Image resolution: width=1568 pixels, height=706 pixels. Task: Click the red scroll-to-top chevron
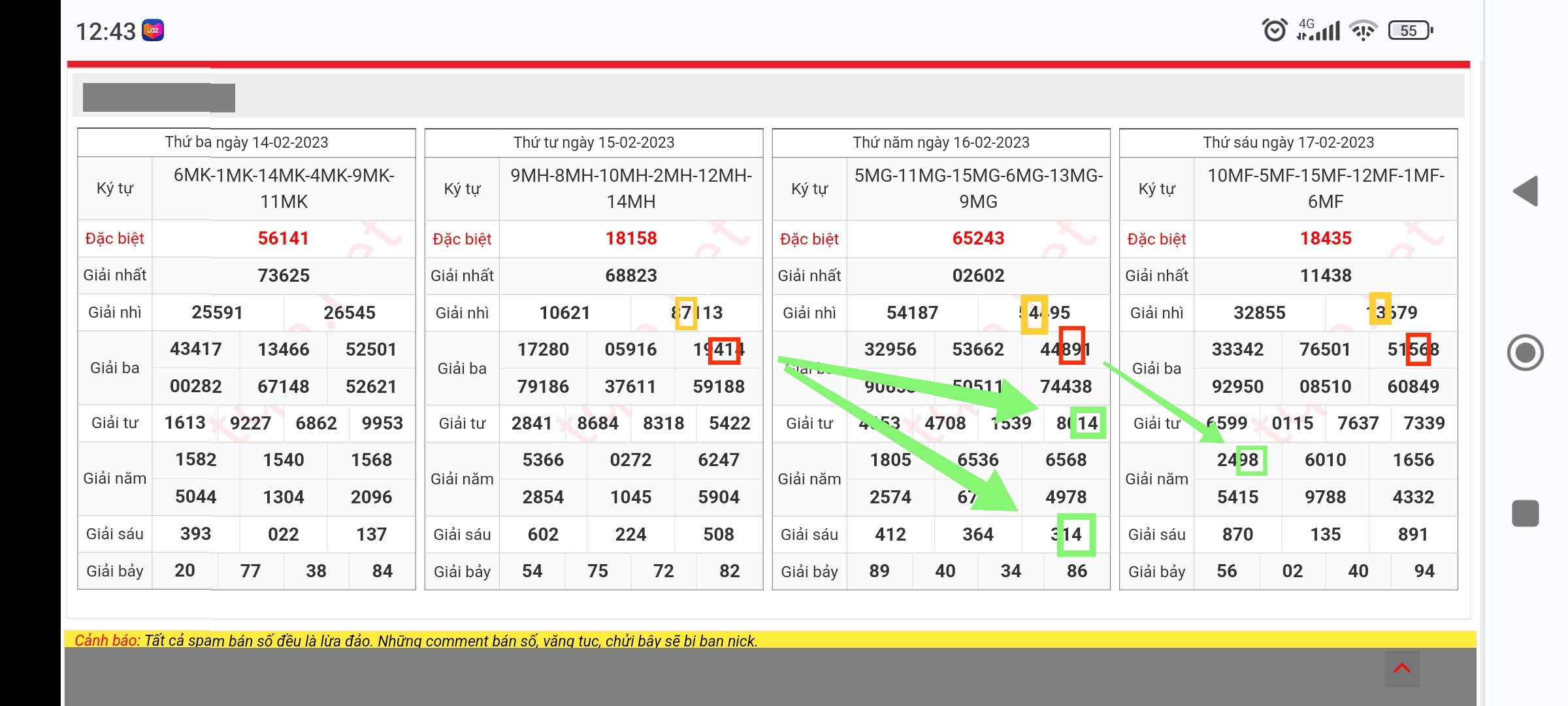click(1401, 668)
